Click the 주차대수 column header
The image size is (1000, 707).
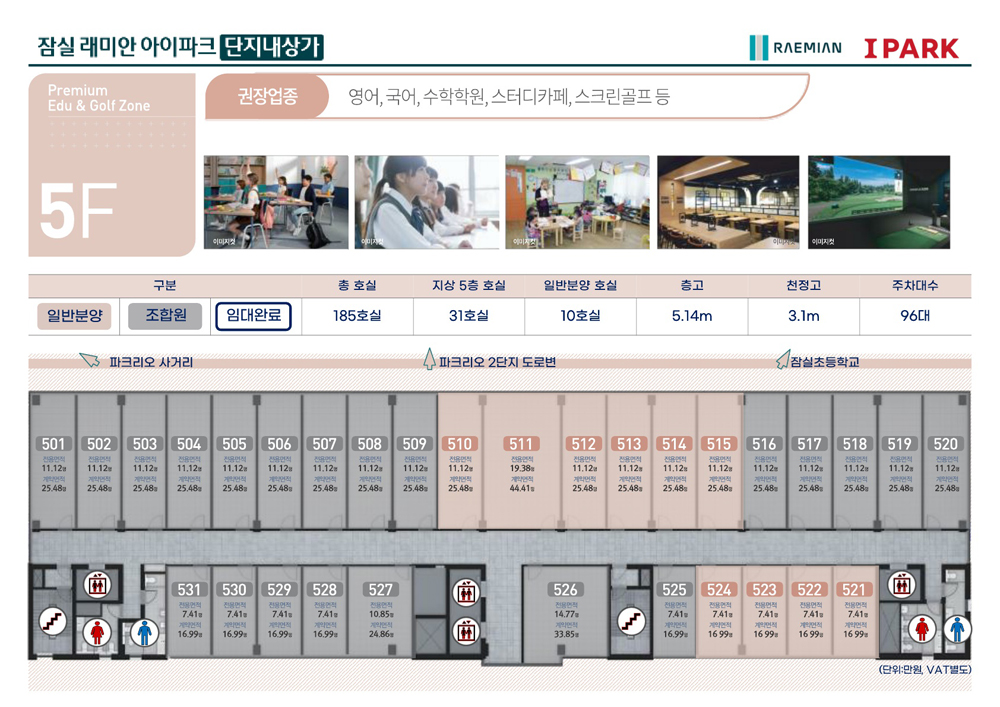pyautogui.click(x=915, y=286)
